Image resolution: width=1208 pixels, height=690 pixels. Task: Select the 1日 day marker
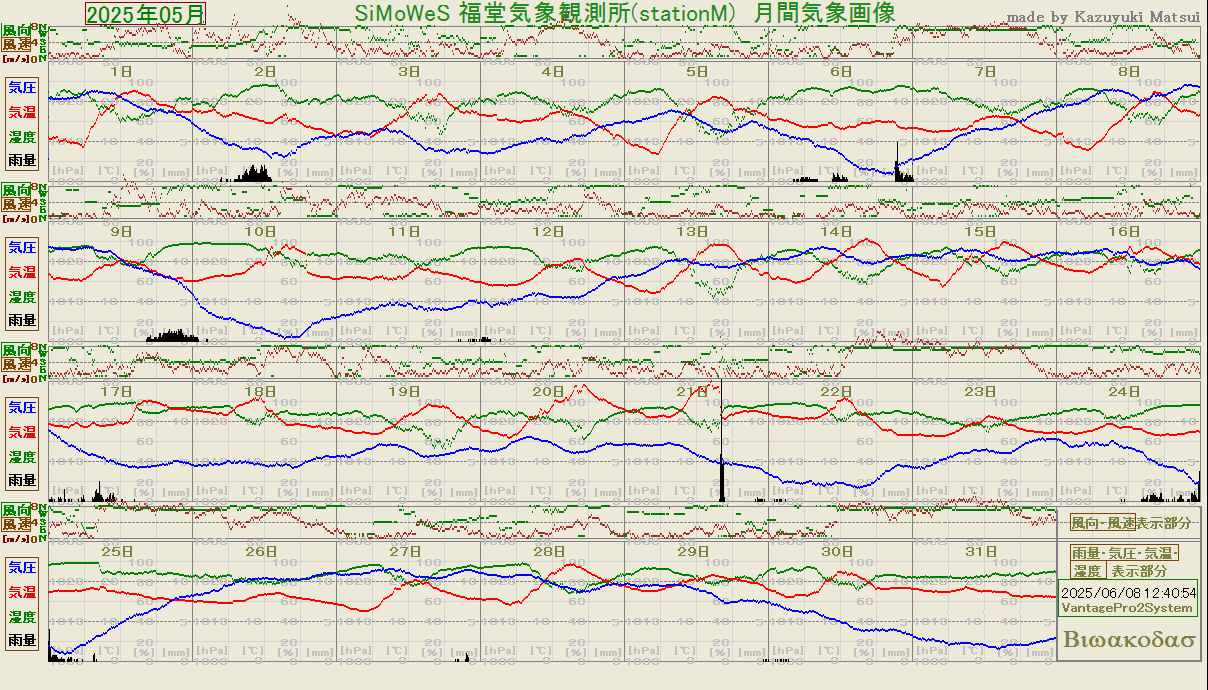coord(120,71)
